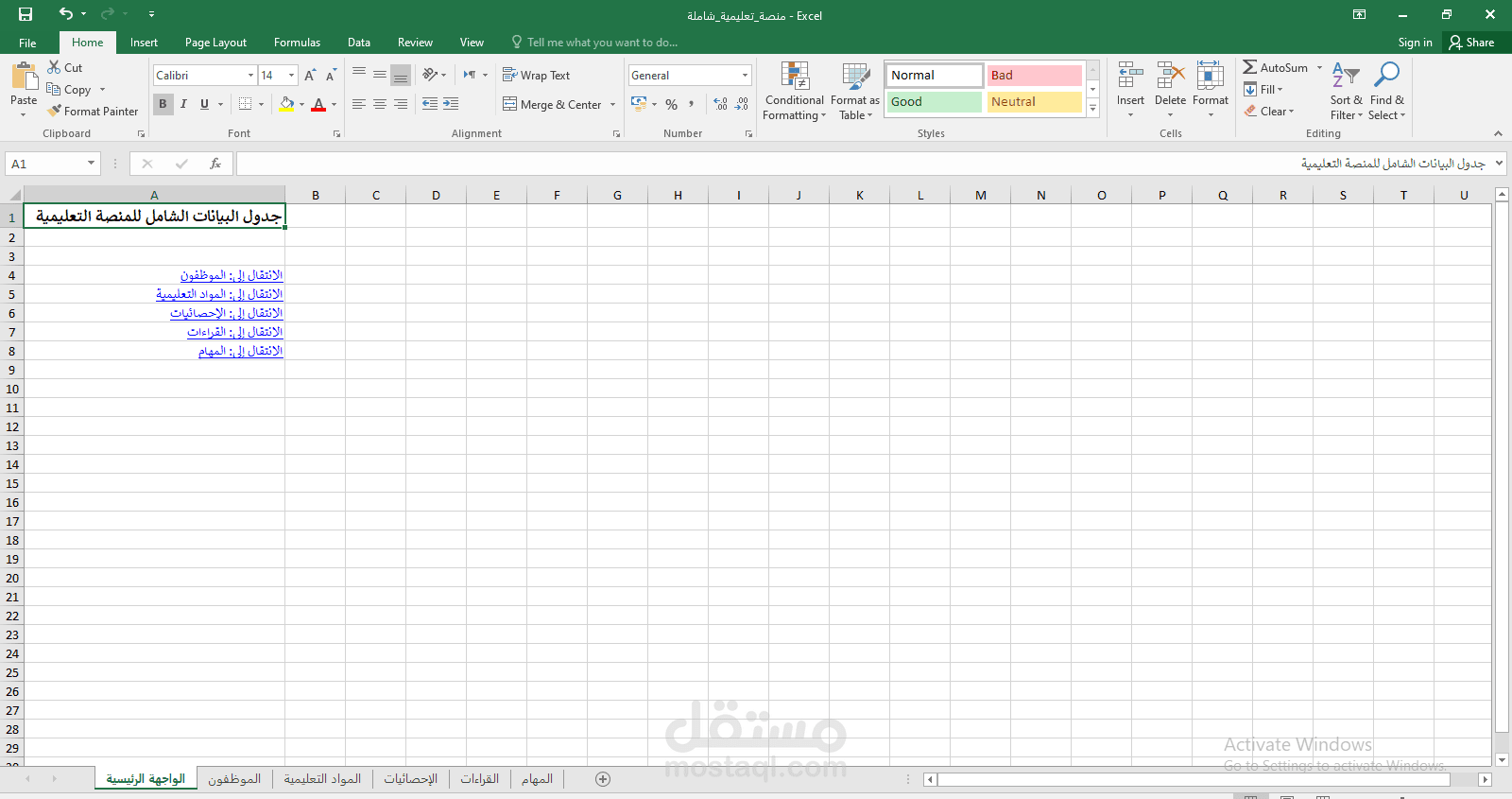Click Insert cells icon

tap(1130, 76)
